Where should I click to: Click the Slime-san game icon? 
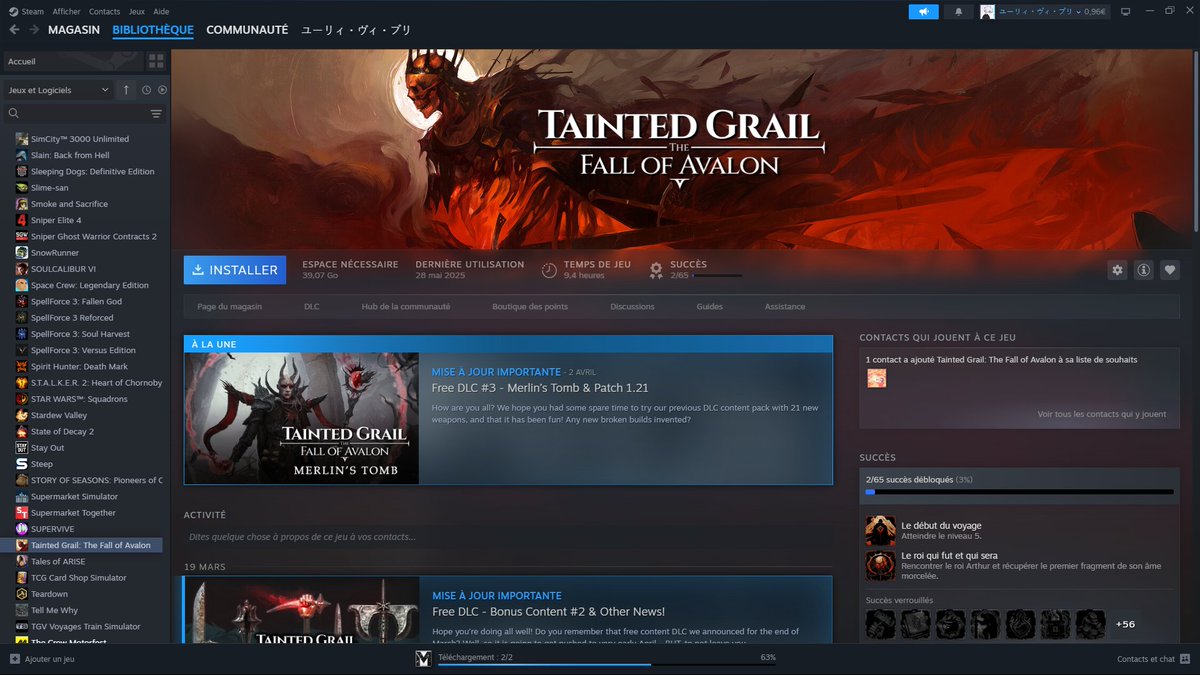coord(22,188)
